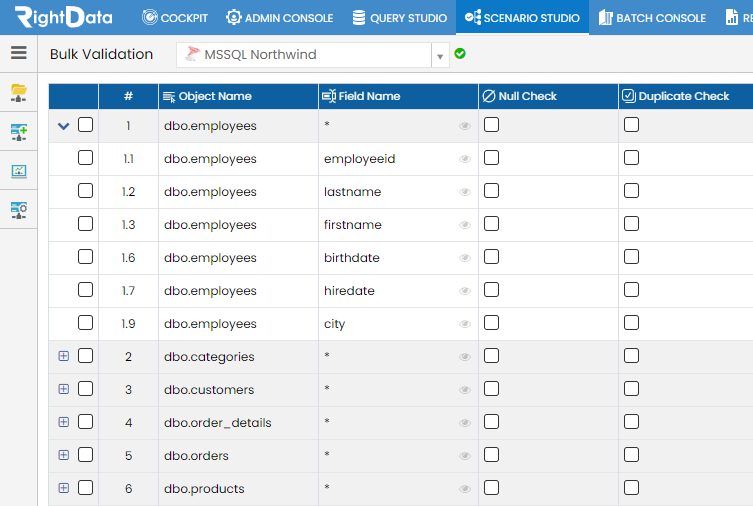The width and height of the screenshot is (753, 506).
Task: Select row checkbox for employeeid row 1.1
Action: (85, 157)
